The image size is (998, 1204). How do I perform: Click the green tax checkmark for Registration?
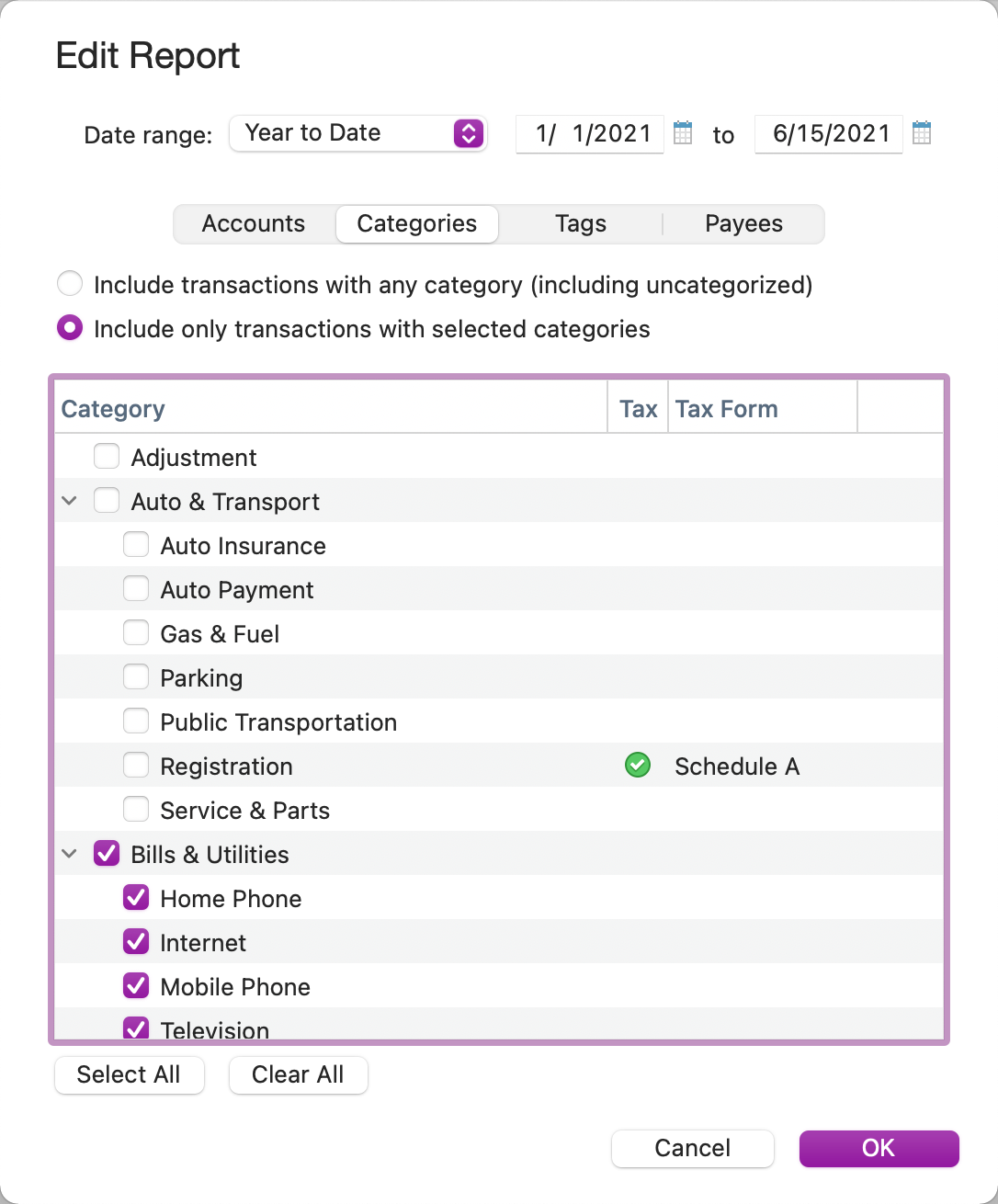pyautogui.click(x=638, y=765)
